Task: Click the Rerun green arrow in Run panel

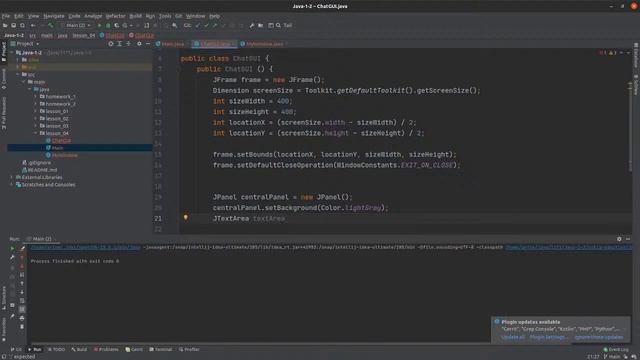Action: (12, 248)
